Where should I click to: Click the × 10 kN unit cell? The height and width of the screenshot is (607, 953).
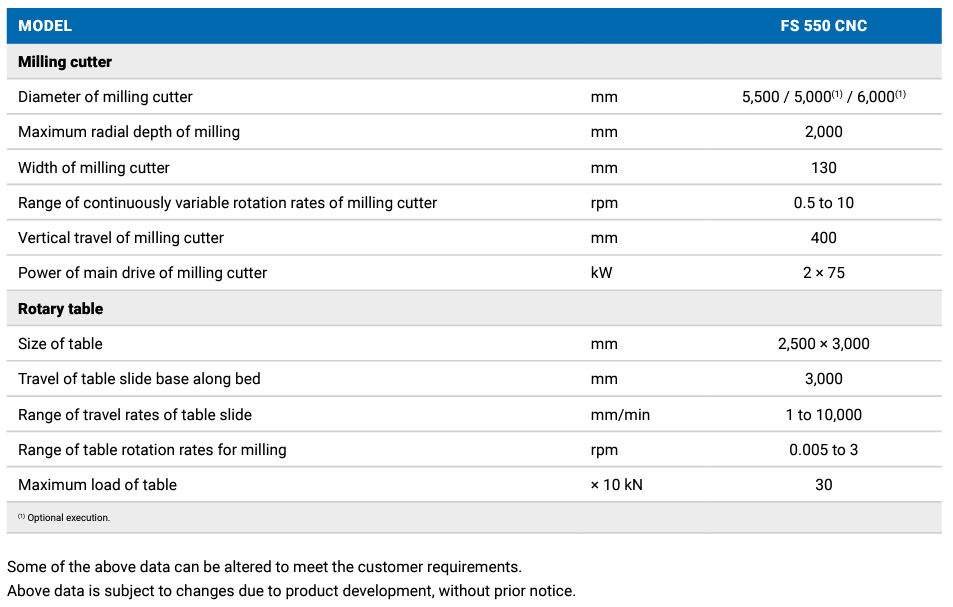pyautogui.click(x=616, y=485)
